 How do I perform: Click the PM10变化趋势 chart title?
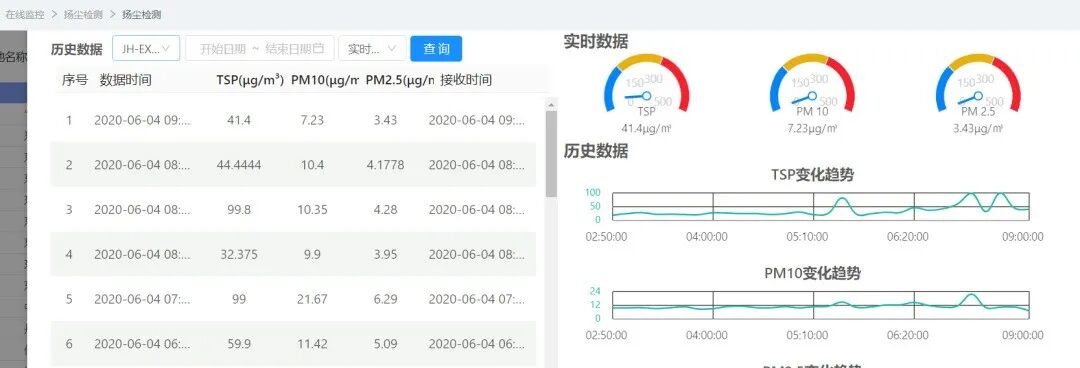[x=813, y=274]
